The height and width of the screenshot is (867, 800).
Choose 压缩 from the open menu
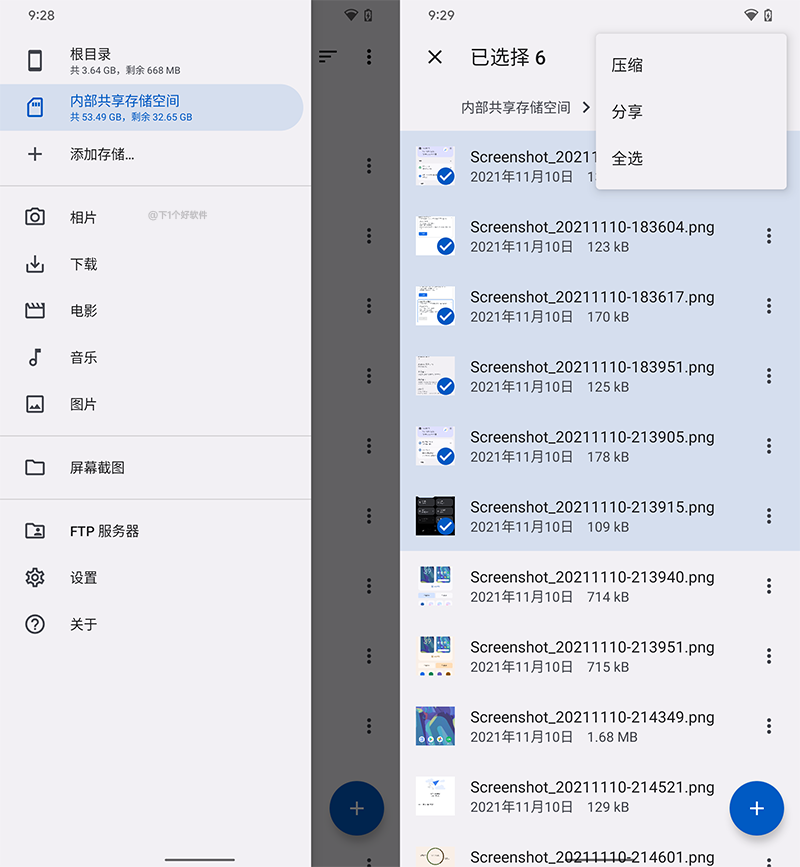click(627, 64)
